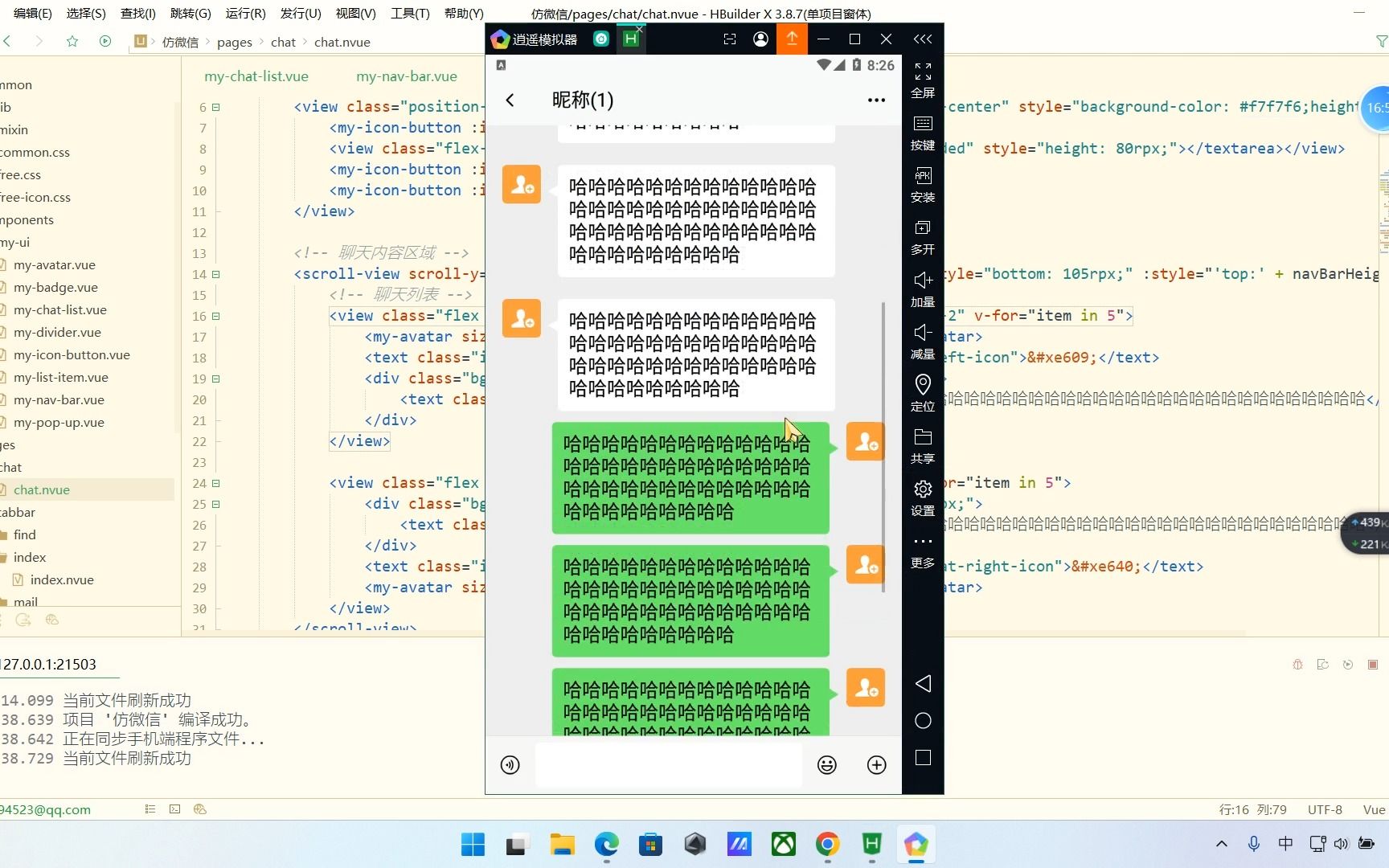Click the bookmark star icon in toolbar

click(x=72, y=41)
